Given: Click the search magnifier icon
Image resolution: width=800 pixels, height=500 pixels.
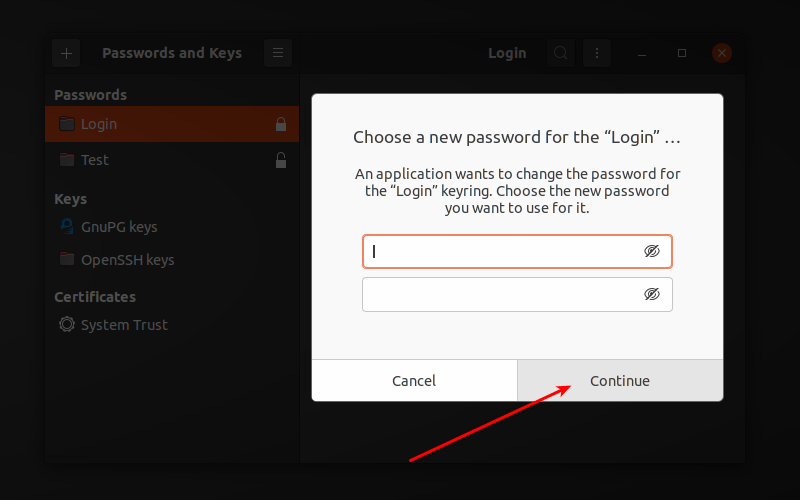Looking at the screenshot, I should pyautogui.click(x=561, y=53).
